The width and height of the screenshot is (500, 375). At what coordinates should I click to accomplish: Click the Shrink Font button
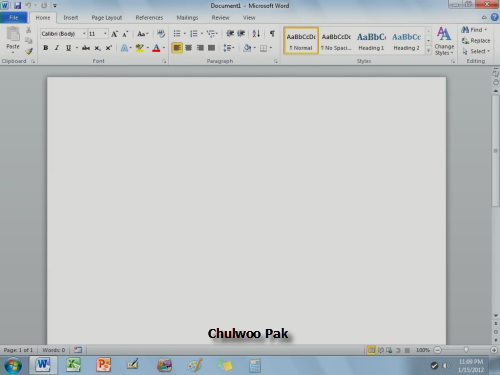coord(125,34)
